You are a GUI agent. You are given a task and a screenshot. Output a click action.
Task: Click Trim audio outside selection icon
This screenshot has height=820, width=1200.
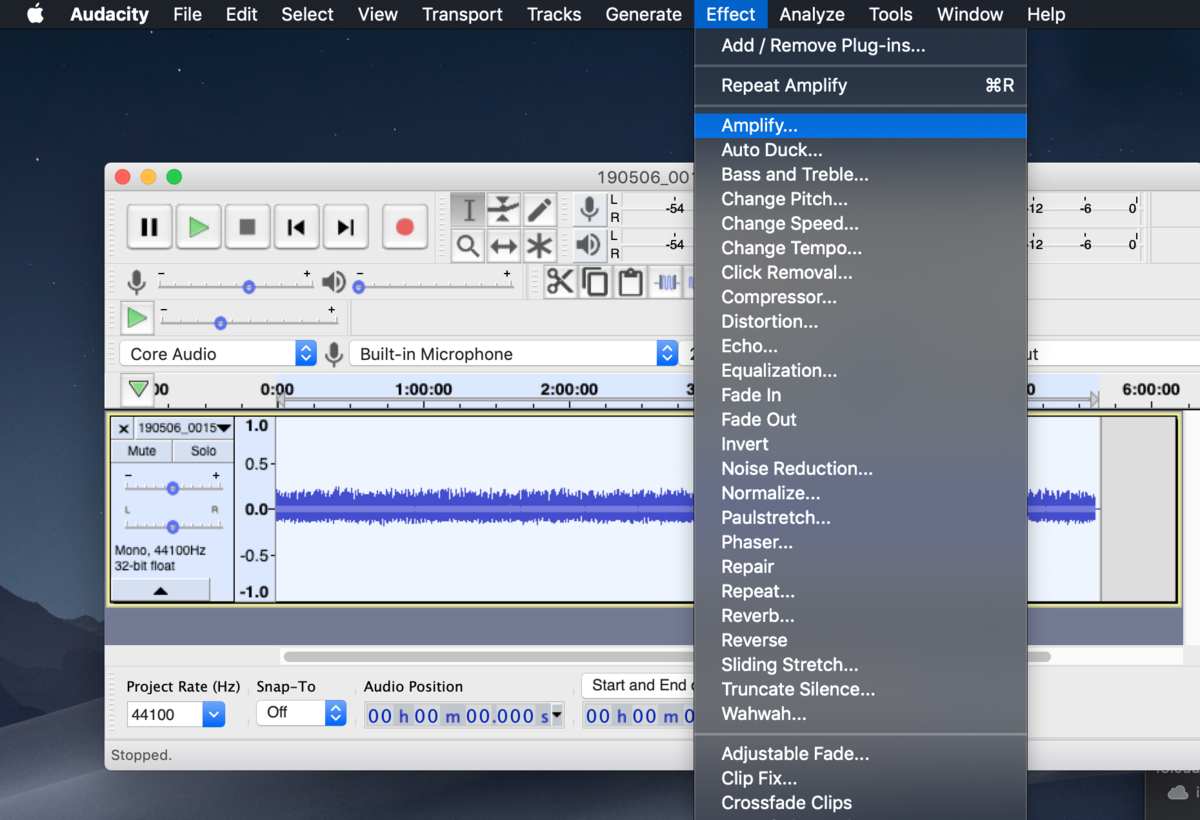666,282
